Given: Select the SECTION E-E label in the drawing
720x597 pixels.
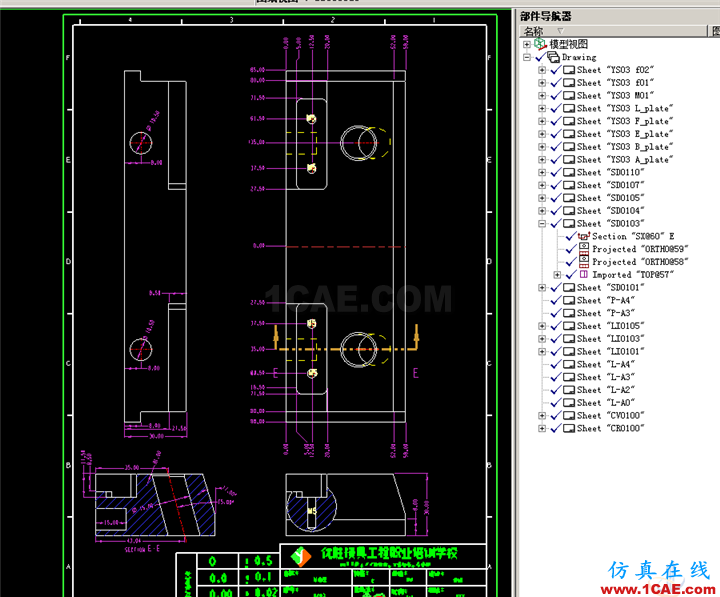Looking at the screenshot, I should pyautogui.click(x=142, y=548).
